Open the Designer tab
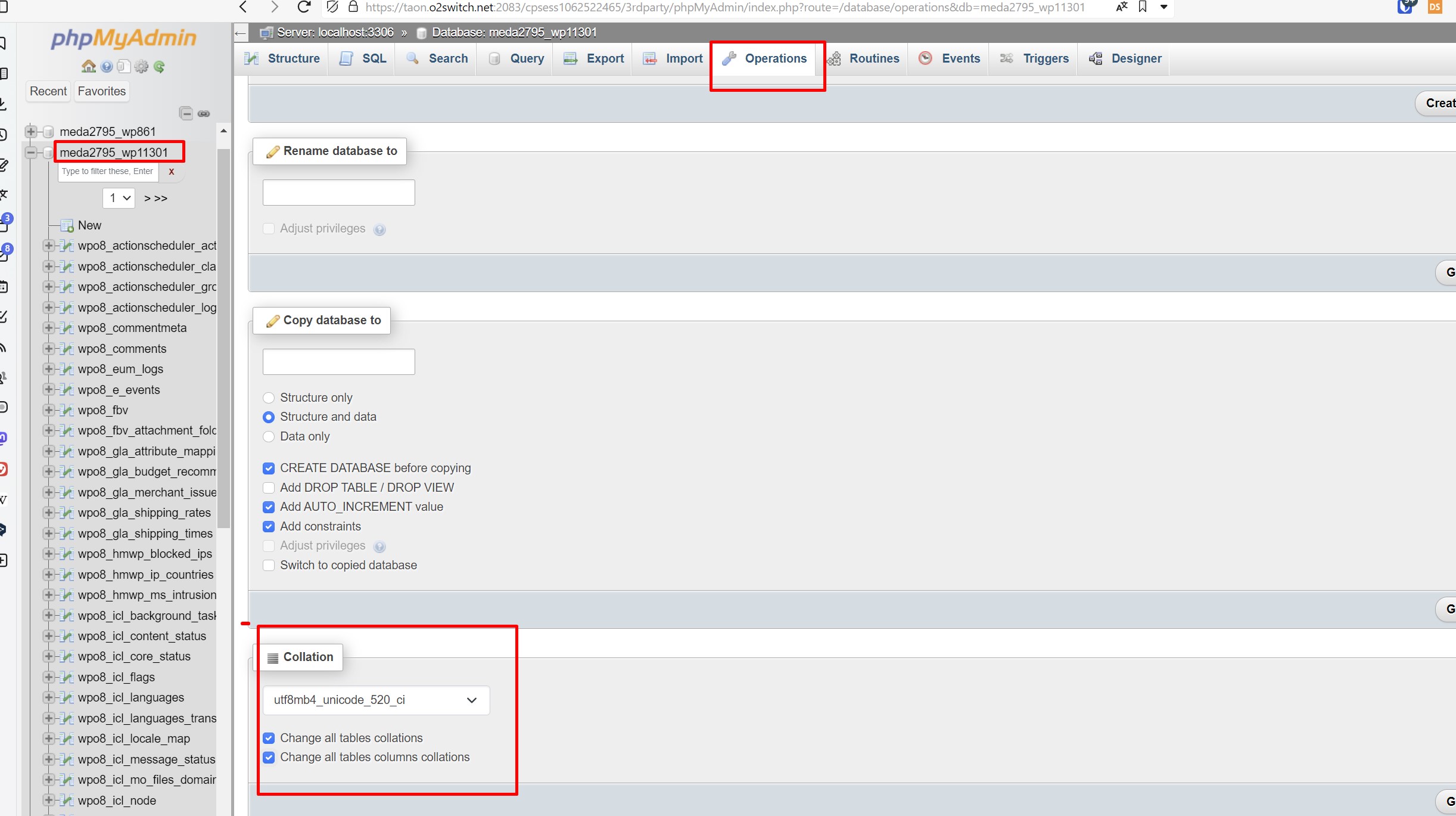1456x816 pixels. coord(1125,58)
